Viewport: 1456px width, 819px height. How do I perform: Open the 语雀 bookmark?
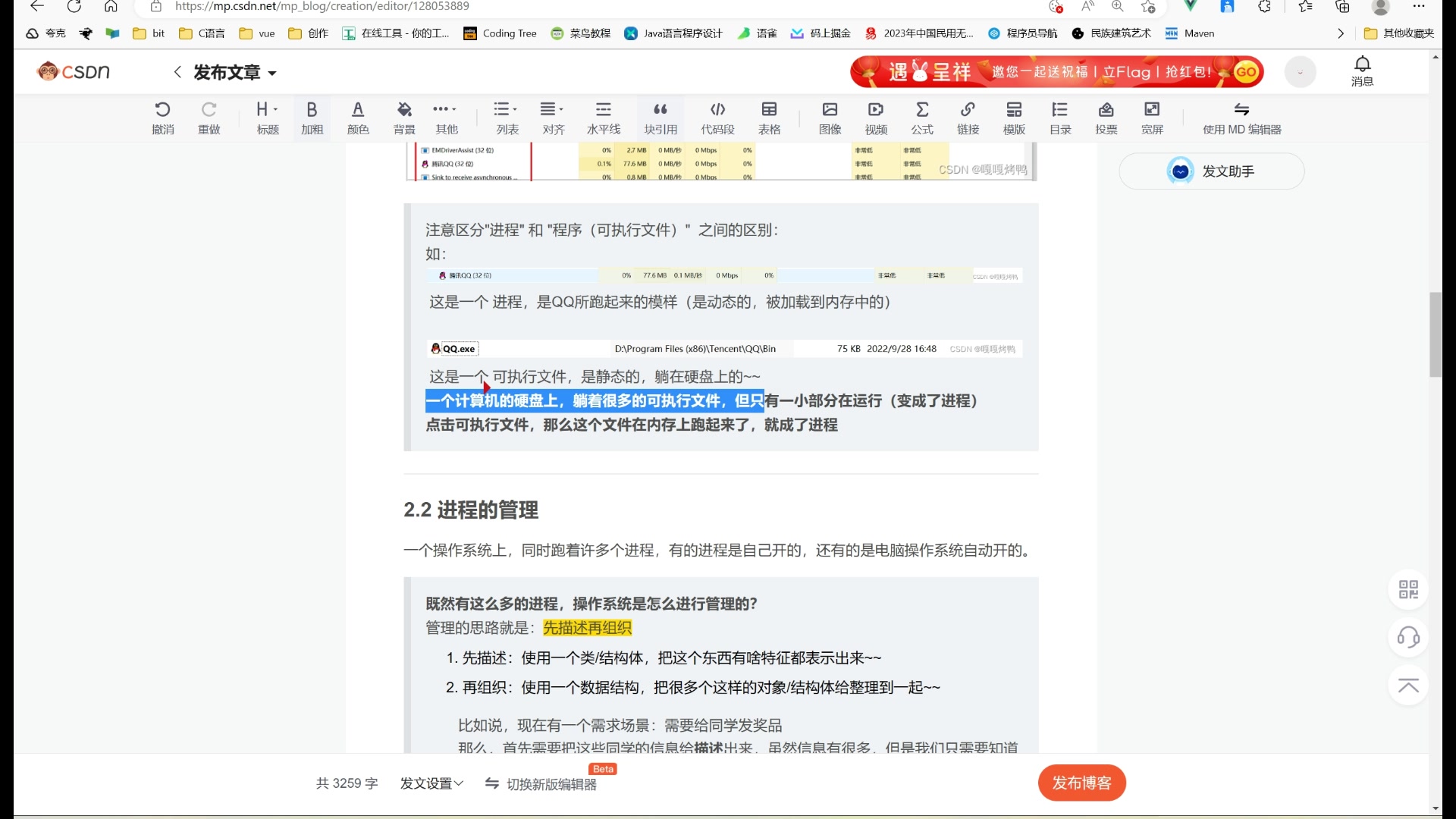coord(757,33)
